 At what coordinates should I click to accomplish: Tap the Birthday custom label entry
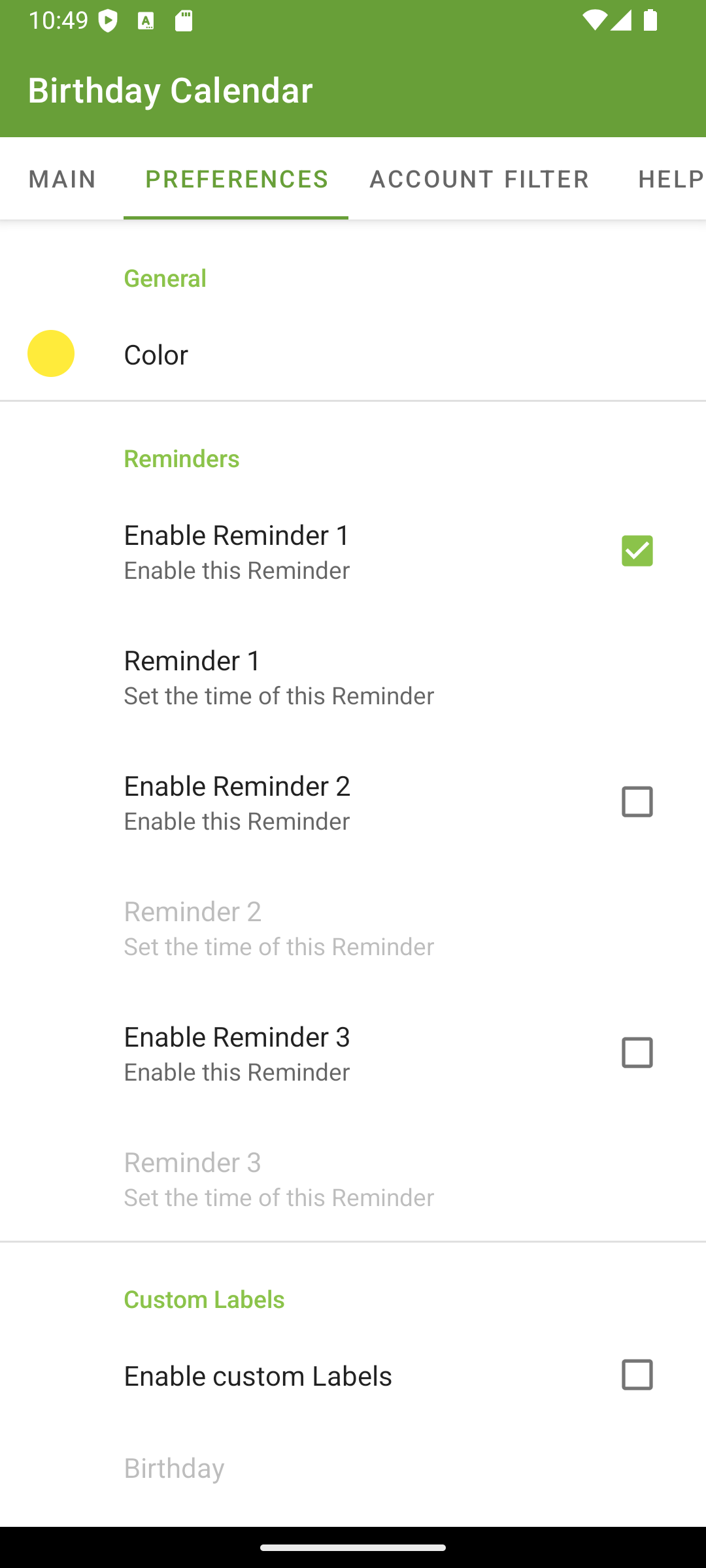[x=353, y=1468]
